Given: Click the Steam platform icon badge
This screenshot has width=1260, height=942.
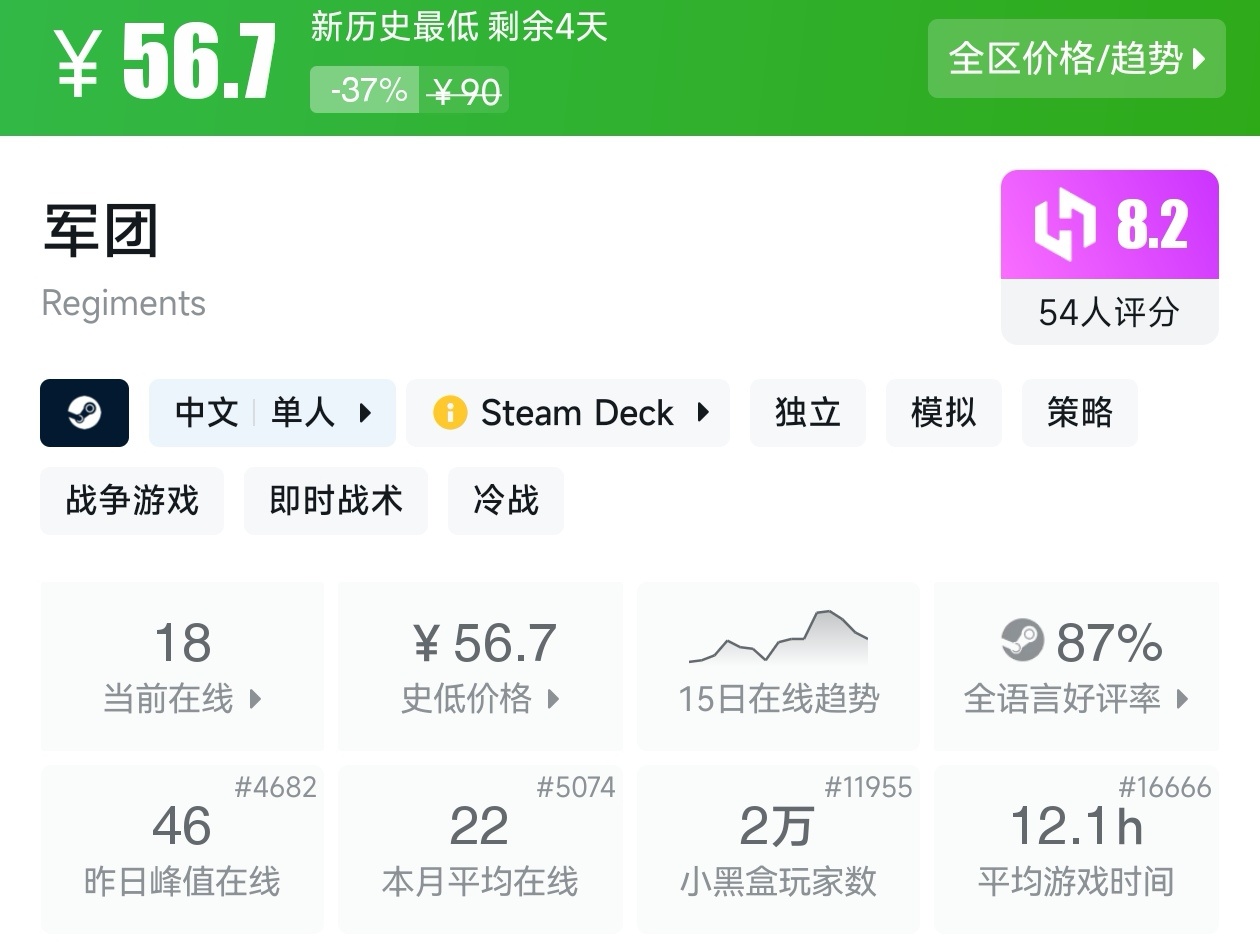Looking at the screenshot, I should pos(84,413).
